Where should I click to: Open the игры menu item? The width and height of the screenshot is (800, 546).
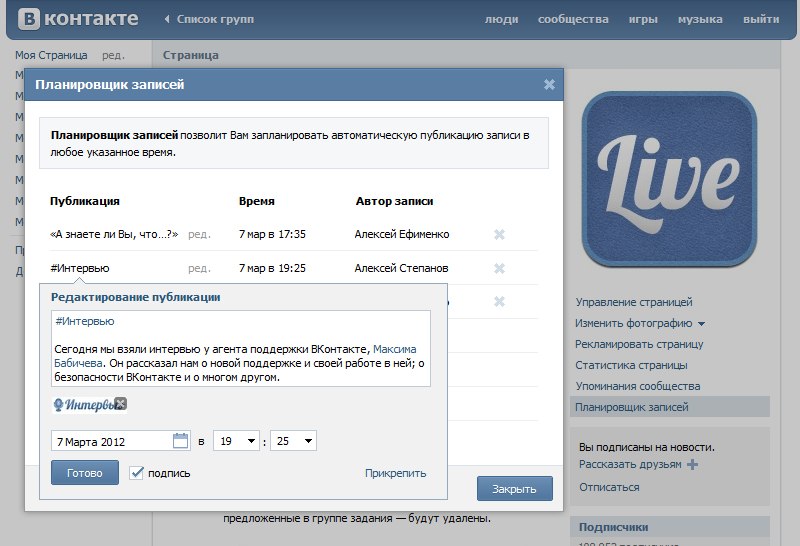click(643, 19)
